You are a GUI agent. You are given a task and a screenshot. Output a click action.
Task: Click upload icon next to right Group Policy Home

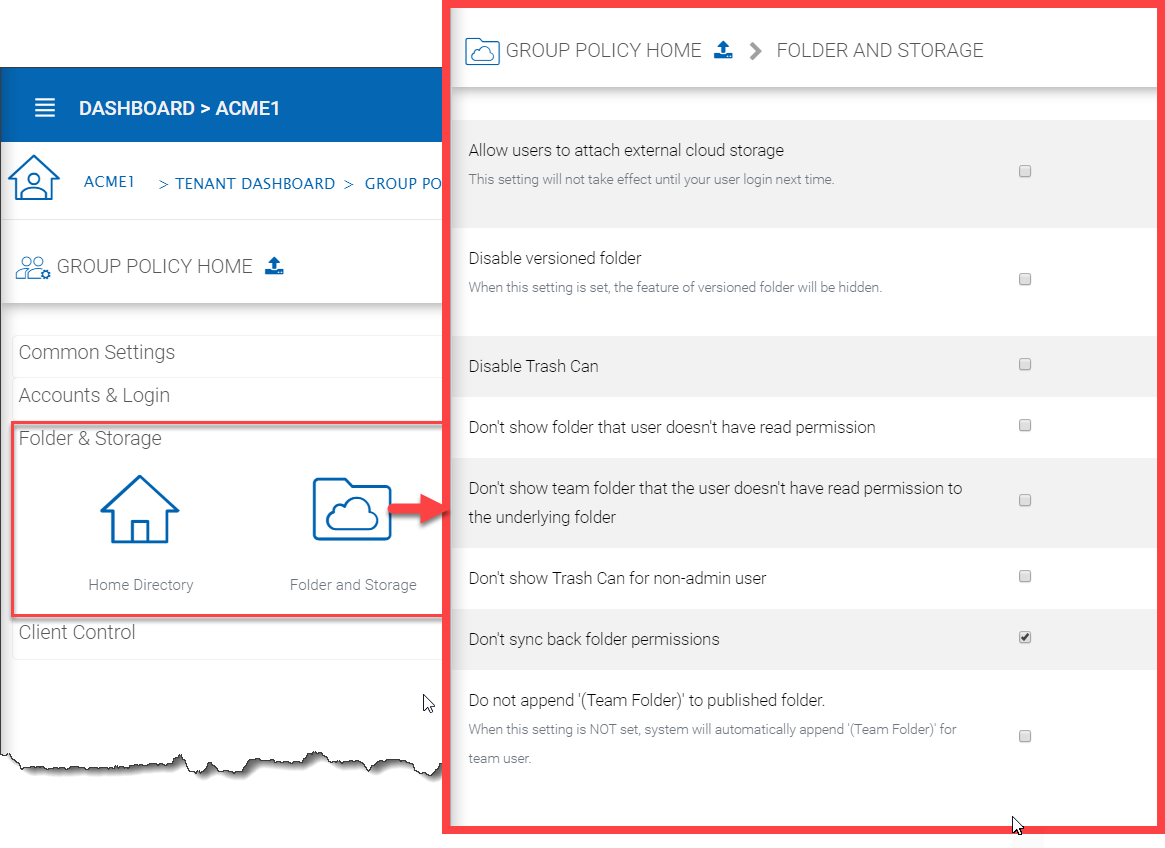point(723,50)
